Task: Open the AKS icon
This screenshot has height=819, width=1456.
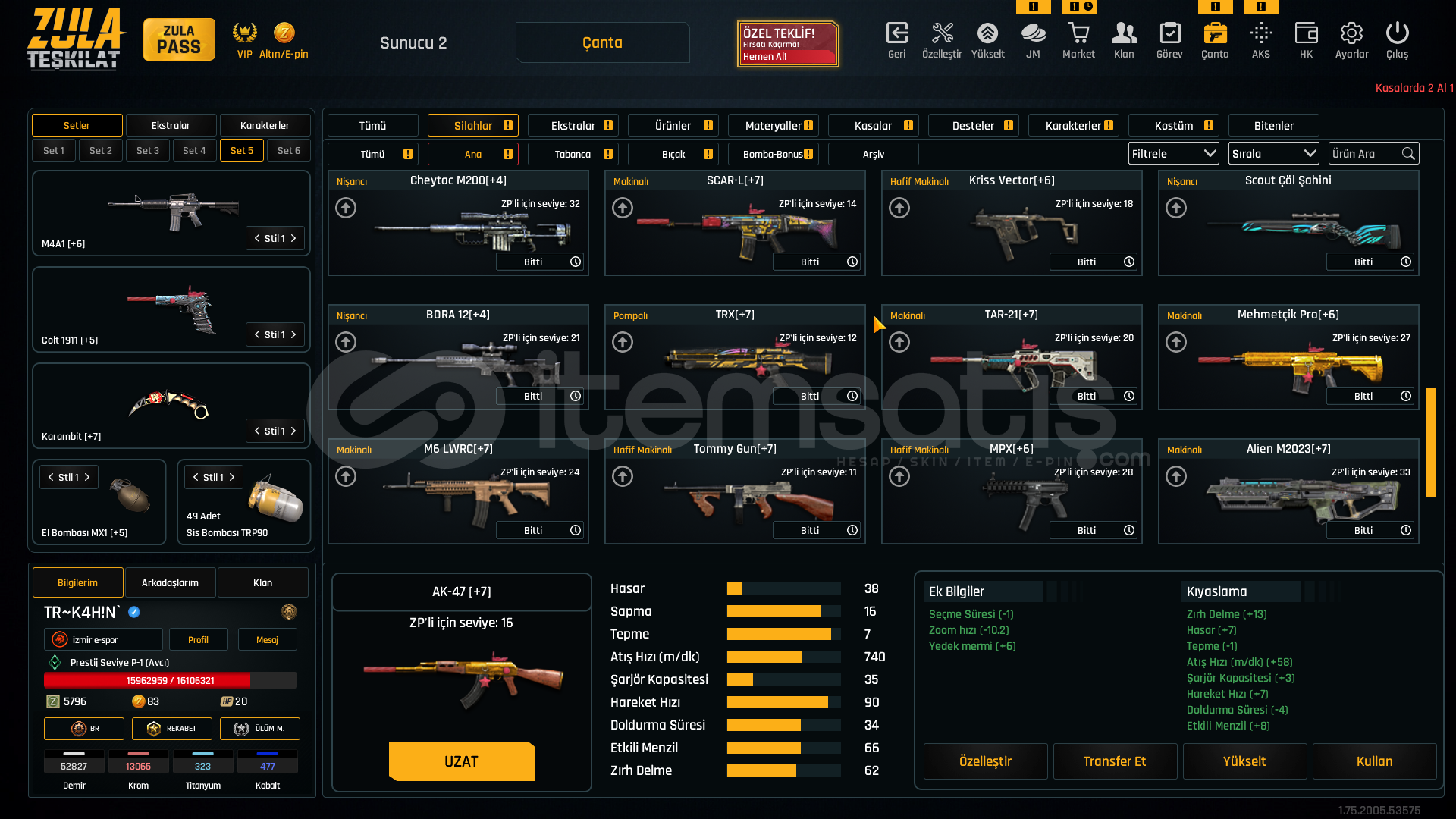Action: pyautogui.click(x=1260, y=33)
